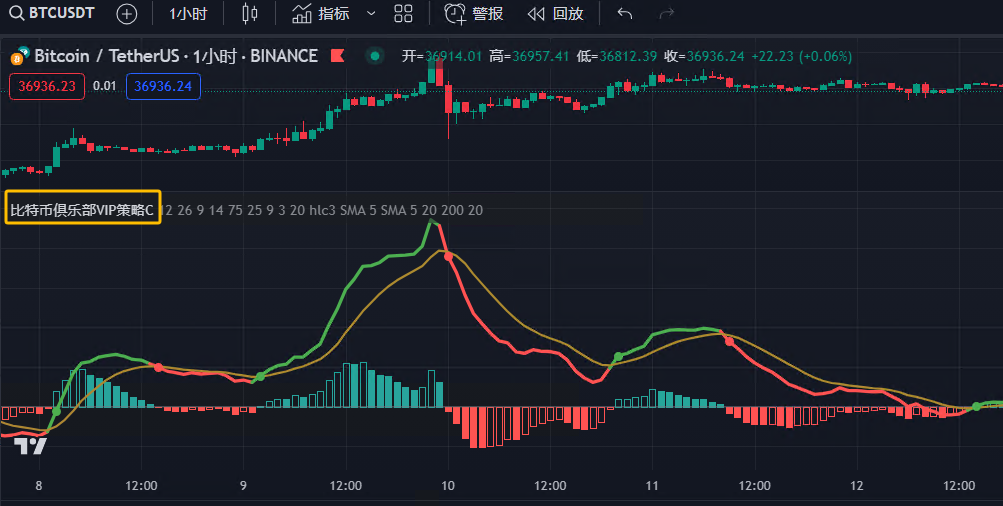Click the red sell price 36936.23
The height and width of the screenshot is (506, 1003).
[47, 86]
